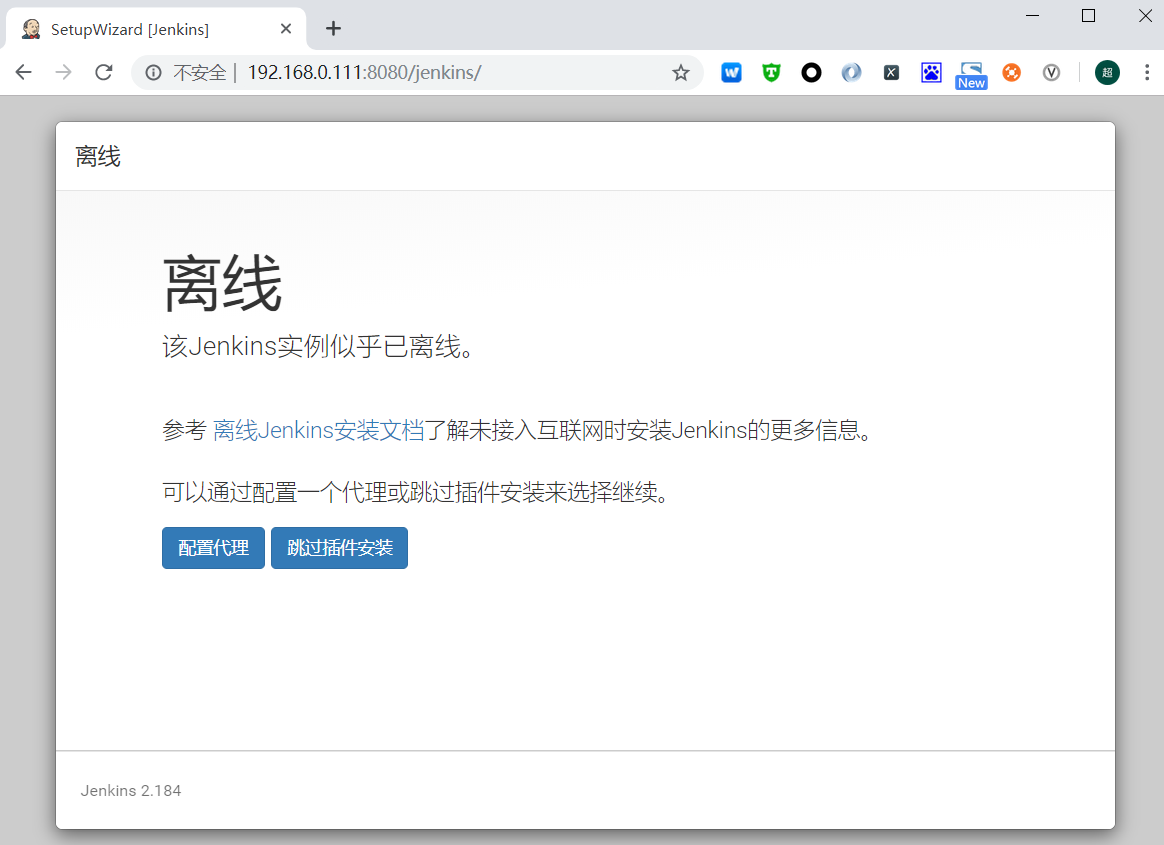Click the green shield extension icon

[x=771, y=72]
